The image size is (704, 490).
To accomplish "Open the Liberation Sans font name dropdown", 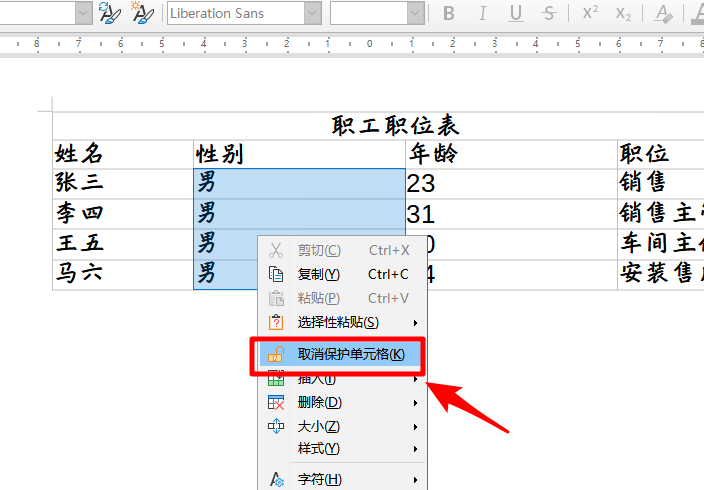I will tap(312, 13).
